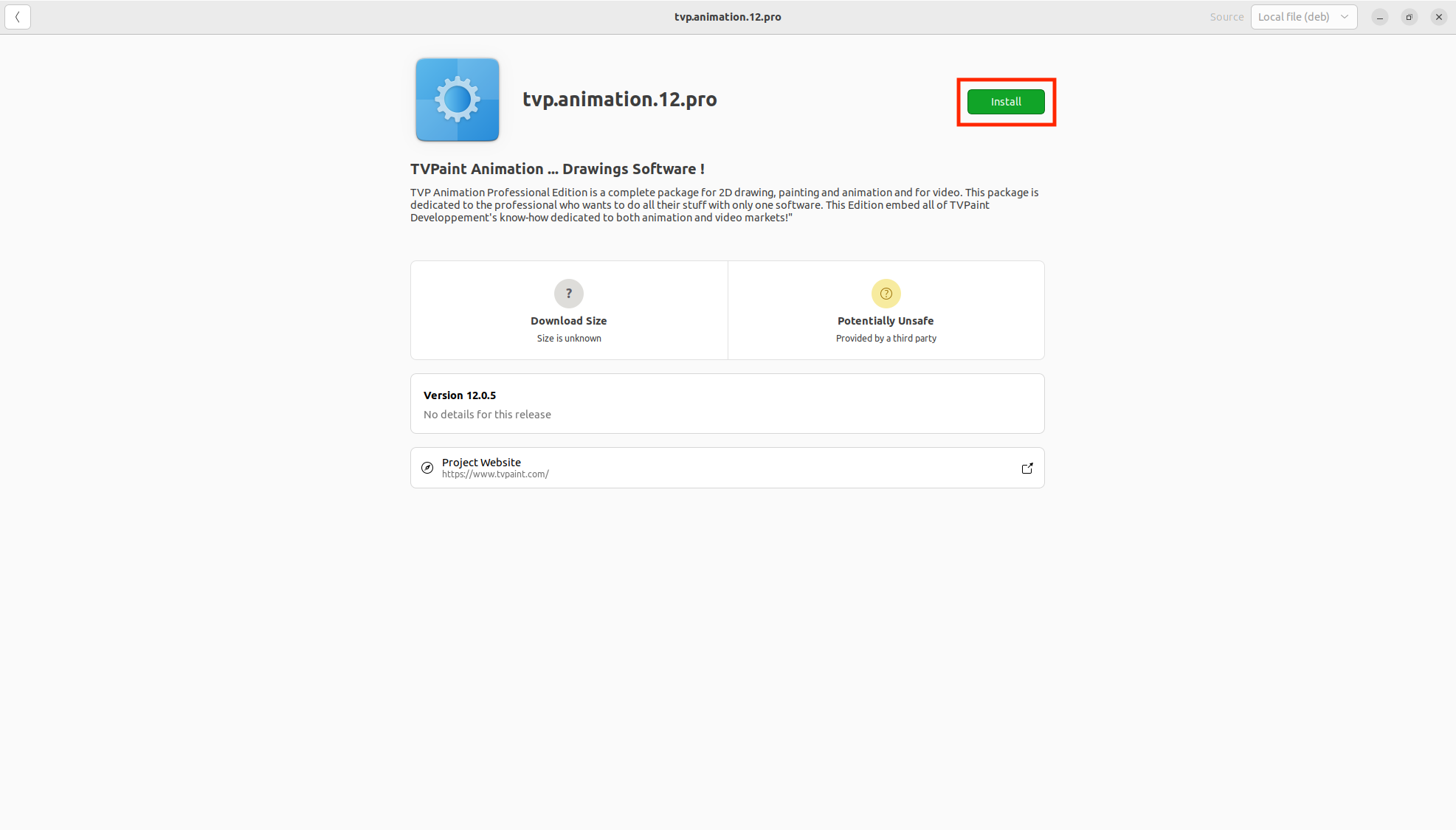This screenshot has width=1456, height=830.
Task: Restore the window size
Action: pos(1410,17)
